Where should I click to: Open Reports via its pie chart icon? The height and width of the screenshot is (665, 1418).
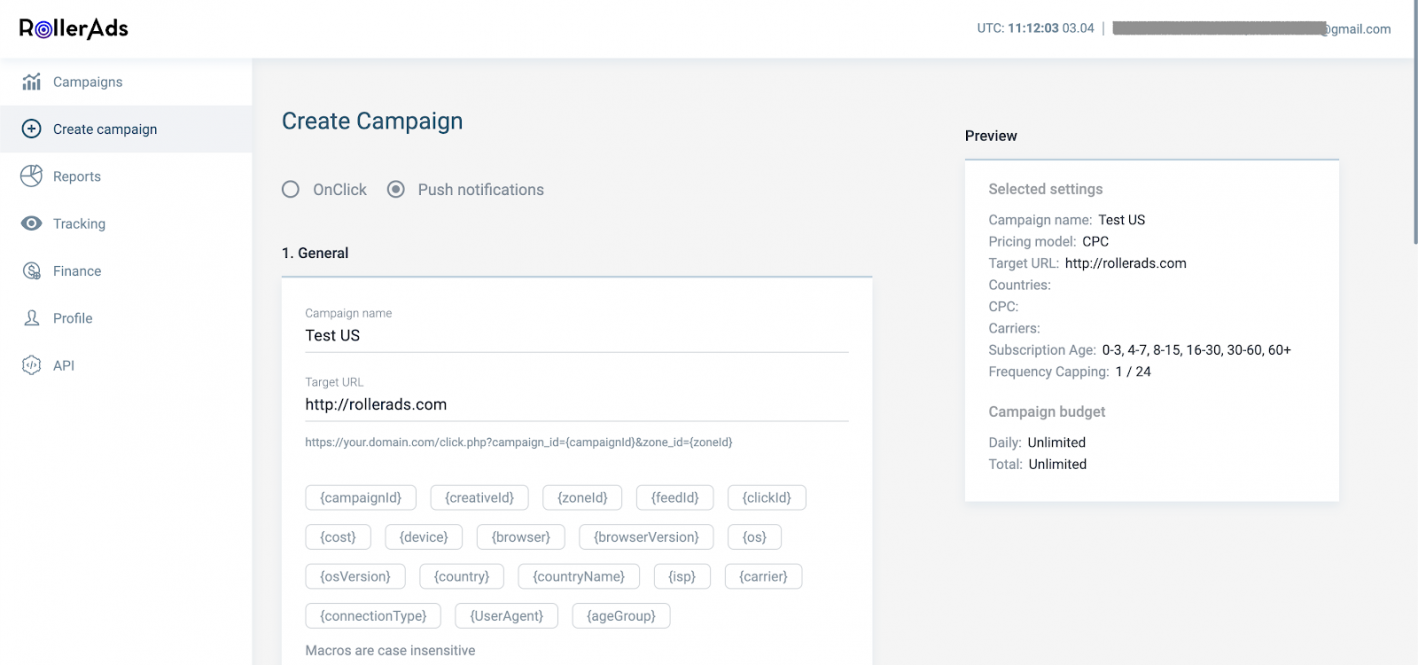(32, 176)
